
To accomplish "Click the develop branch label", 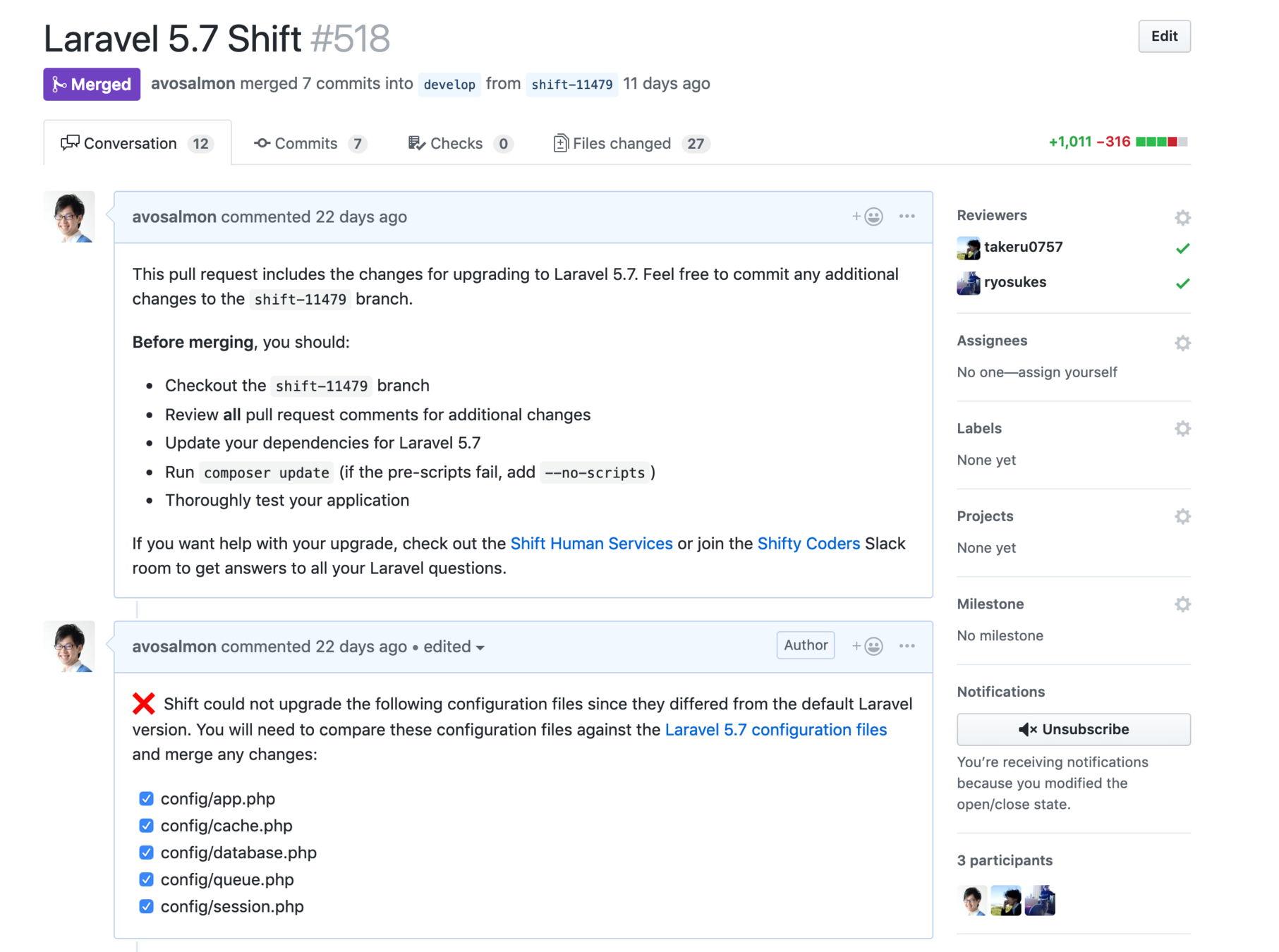I will pyautogui.click(x=449, y=85).
